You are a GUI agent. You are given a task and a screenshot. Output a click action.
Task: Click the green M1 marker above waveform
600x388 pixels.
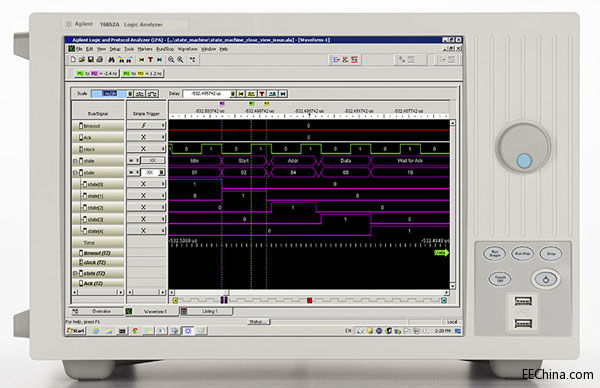click(251, 103)
